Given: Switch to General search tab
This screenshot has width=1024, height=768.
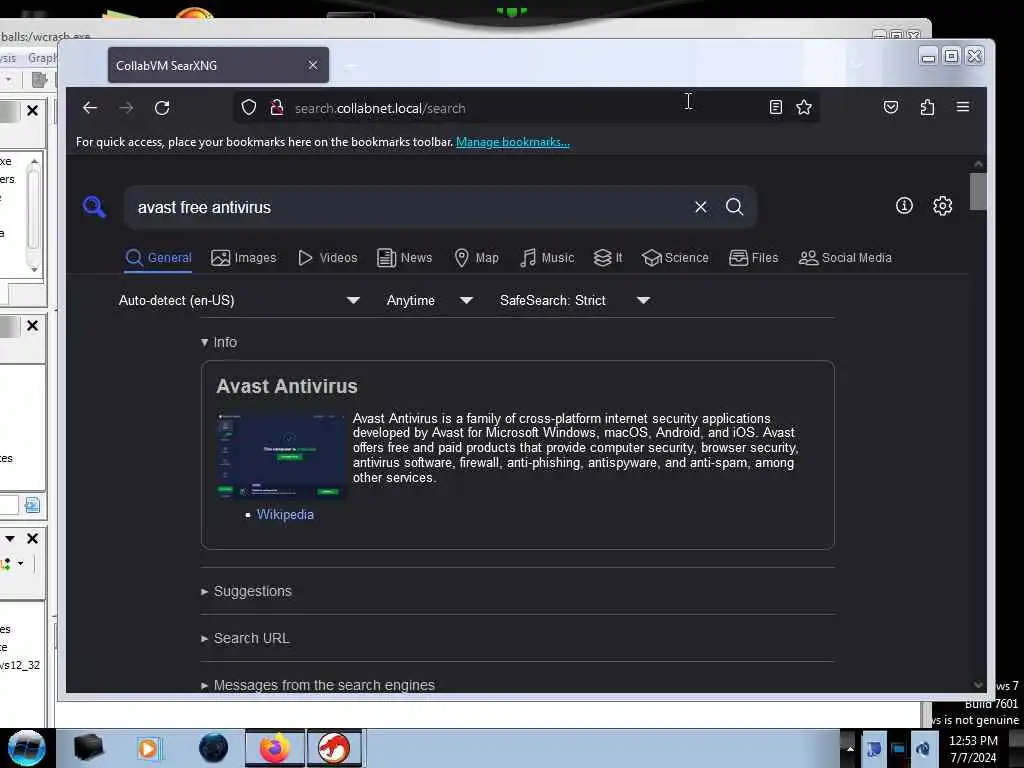Looking at the screenshot, I should pyautogui.click(x=159, y=258).
